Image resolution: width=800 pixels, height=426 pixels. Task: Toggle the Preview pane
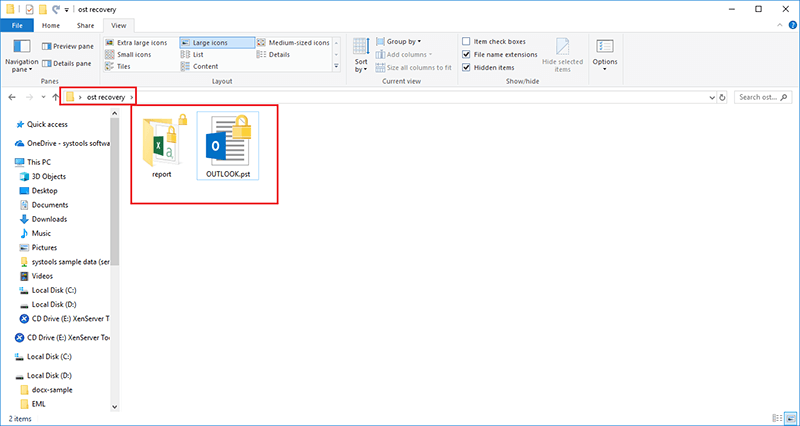click(x=67, y=46)
